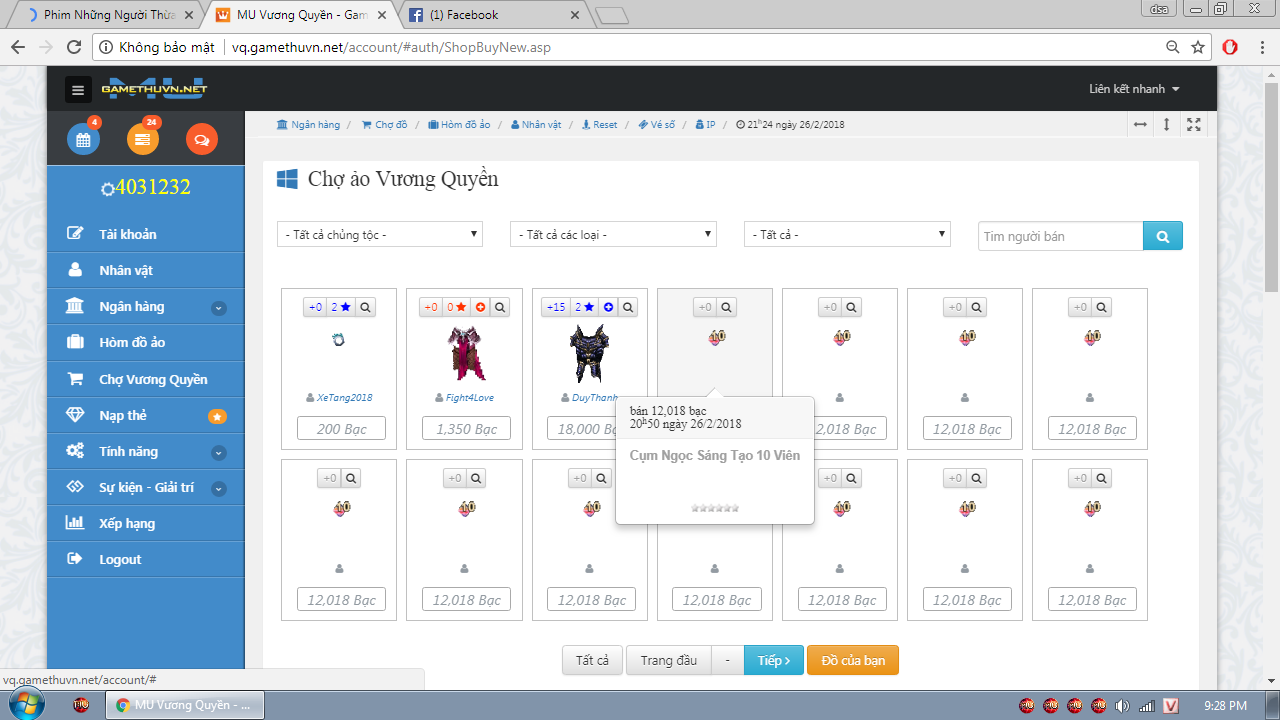
Task: Open the calendar notifications icon
Action: pyautogui.click(x=83, y=139)
